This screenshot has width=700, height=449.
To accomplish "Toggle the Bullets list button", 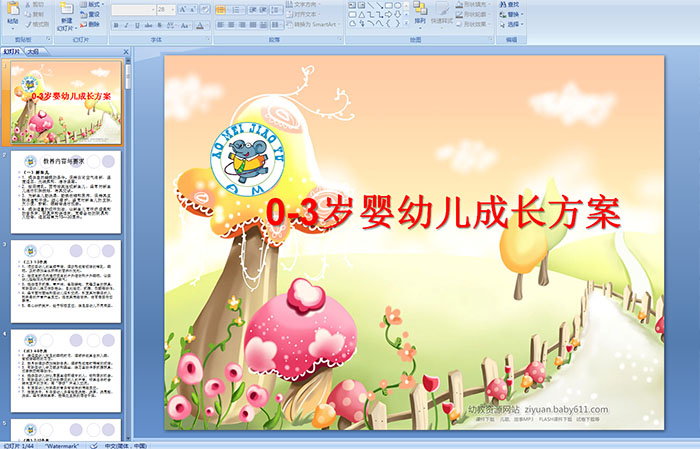I will point(222,10).
